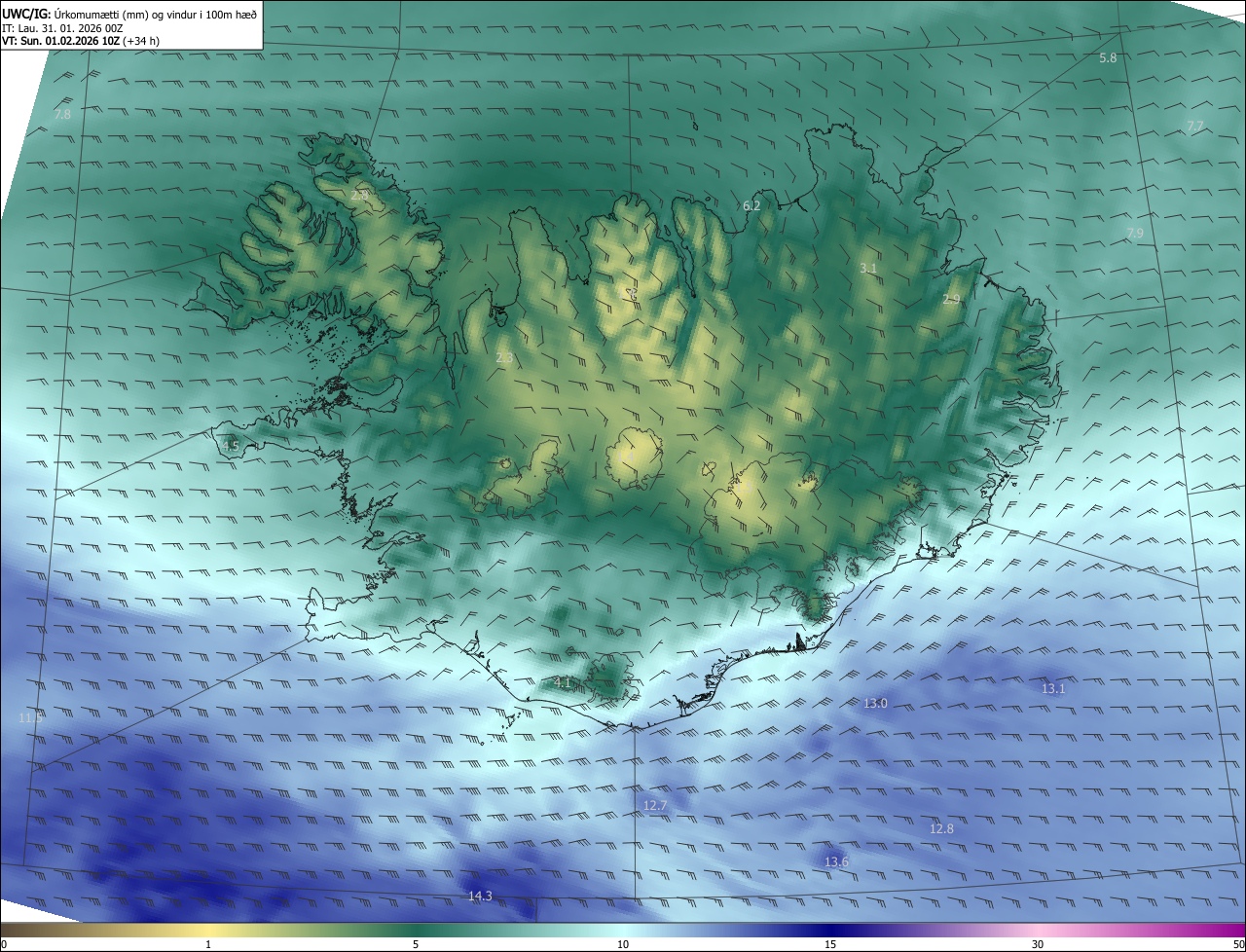
Task: Click the 5.8 value label
Action: (1108, 58)
